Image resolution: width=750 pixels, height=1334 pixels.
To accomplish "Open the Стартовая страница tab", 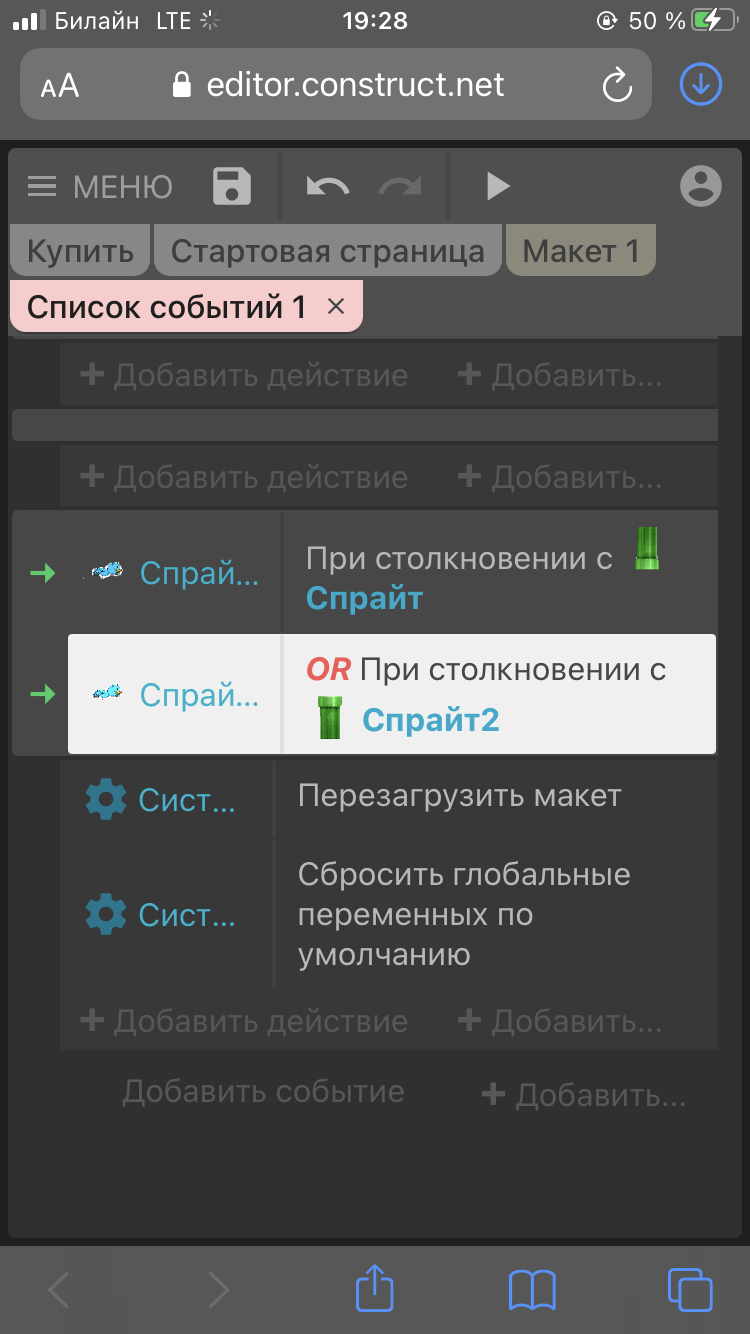I will [327, 251].
